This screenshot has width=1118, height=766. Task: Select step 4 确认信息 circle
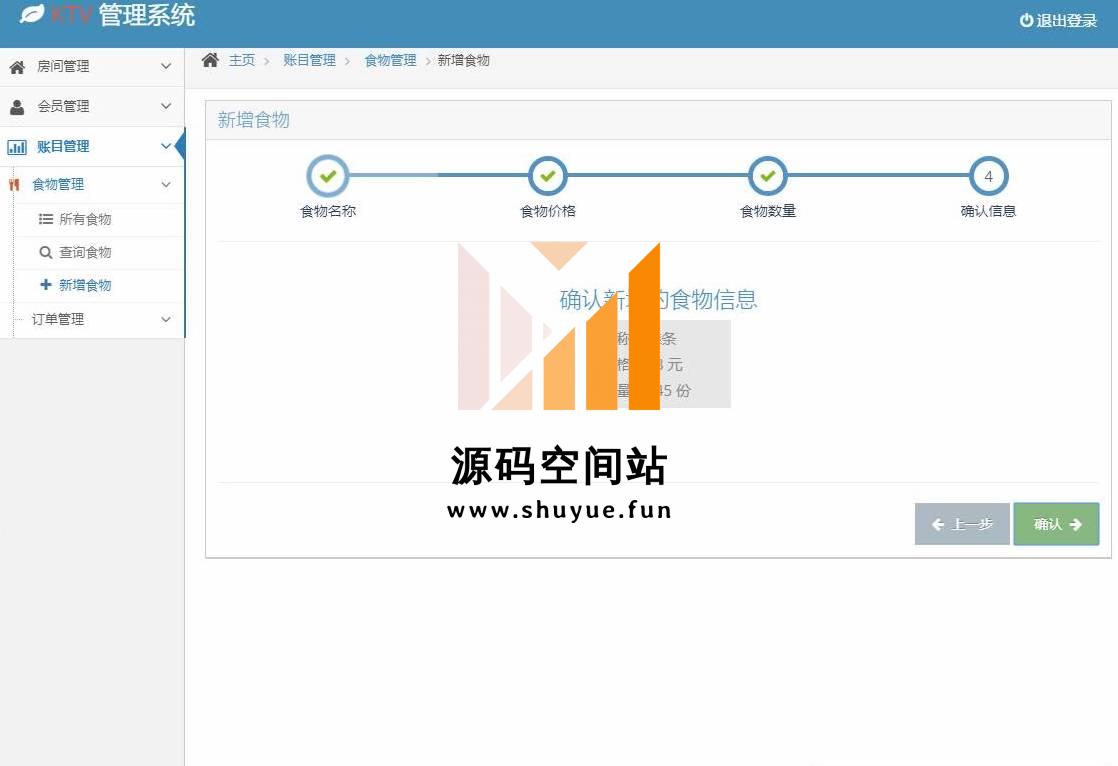[988, 176]
